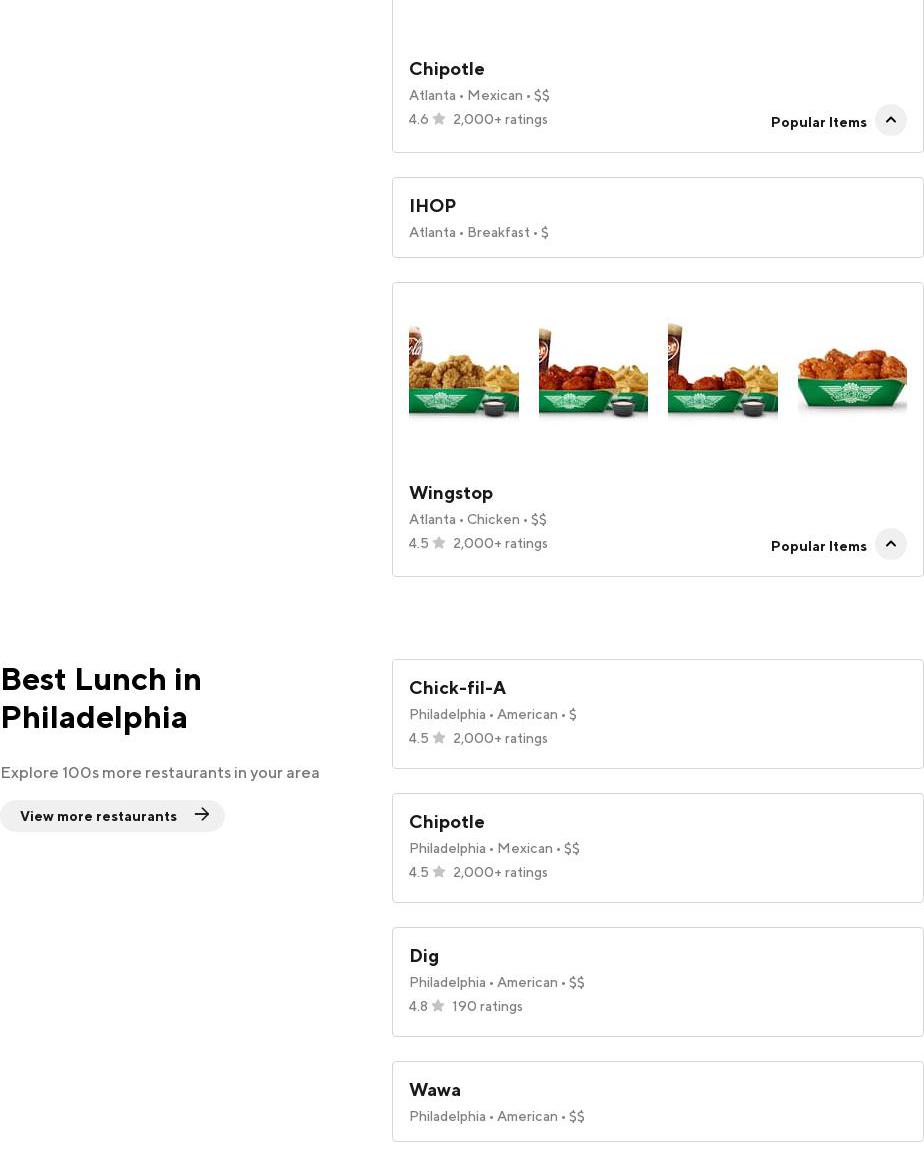924x1150 pixels.
Task: Open the Dig Philadelphia restaurant listing
Action: pos(657,982)
